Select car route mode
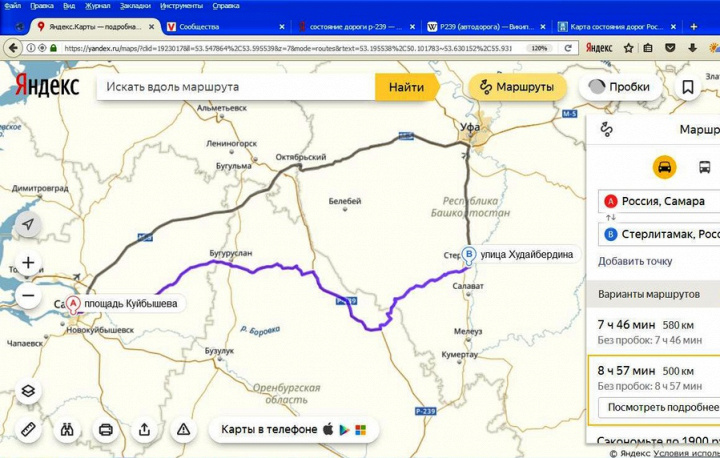Screen dimensions: 720x458 click(x=664, y=167)
